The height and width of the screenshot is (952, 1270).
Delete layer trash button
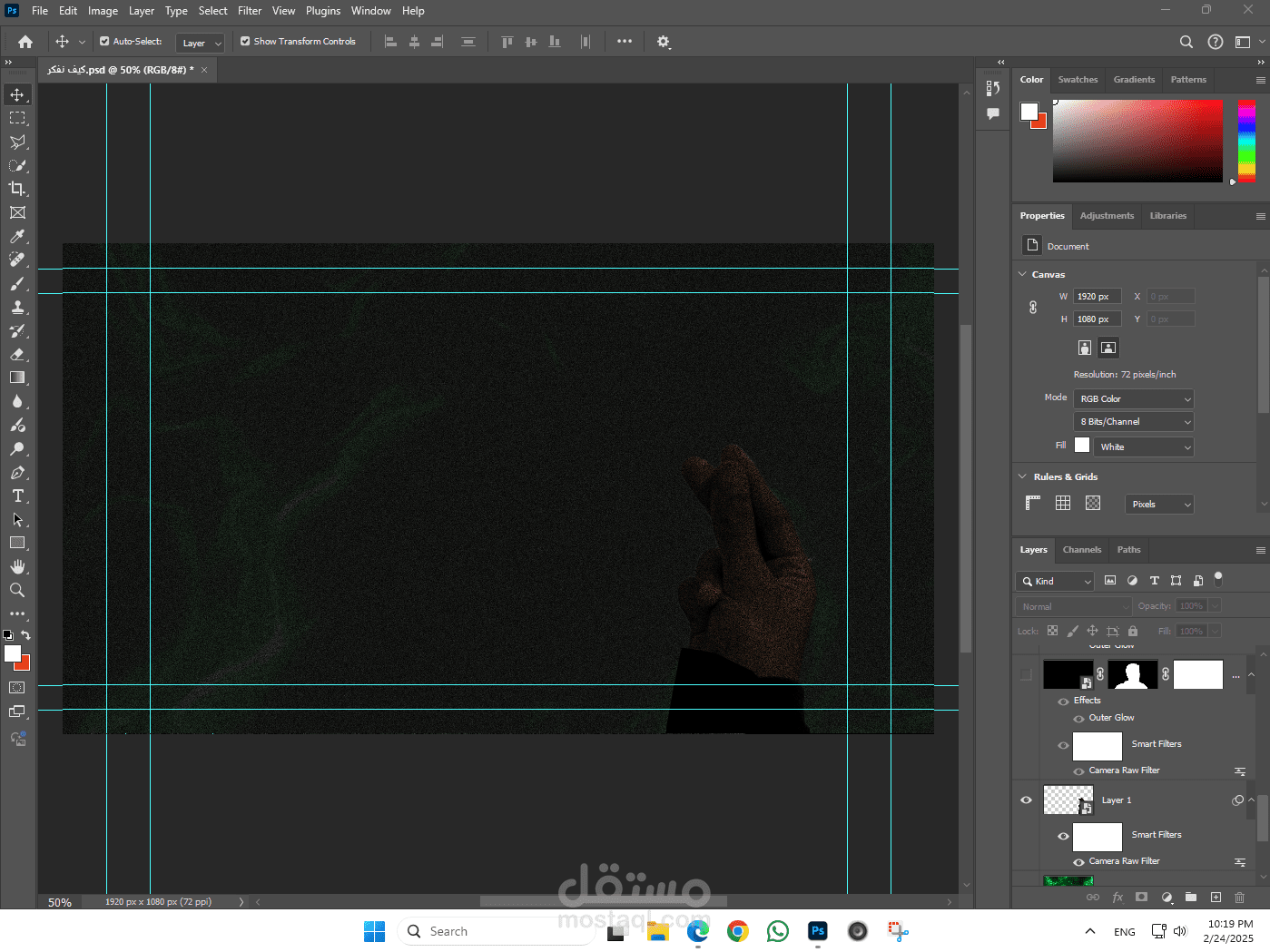click(x=1239, y=898)
